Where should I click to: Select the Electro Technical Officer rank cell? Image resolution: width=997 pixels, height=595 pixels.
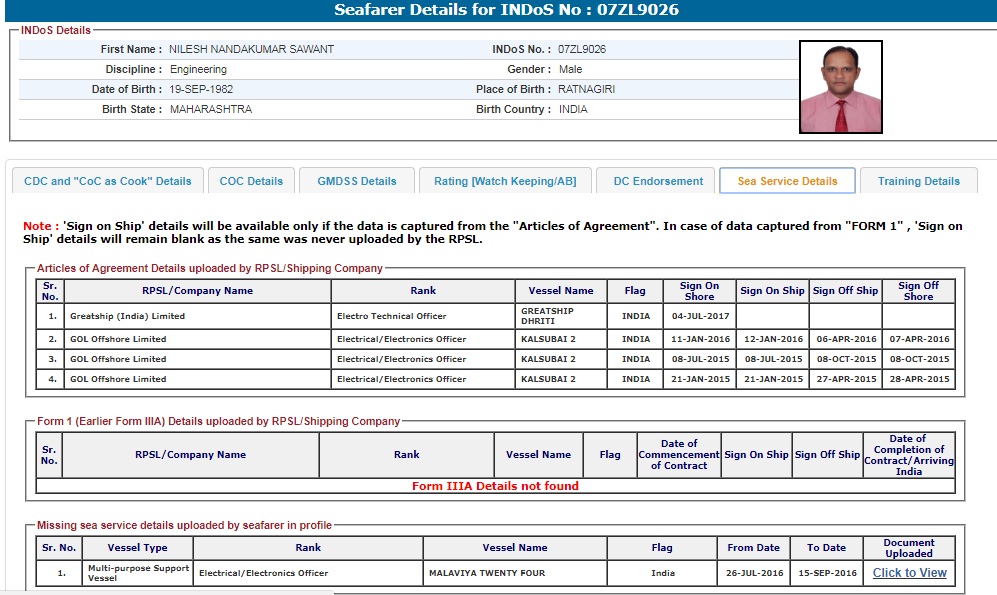(392, 316)
